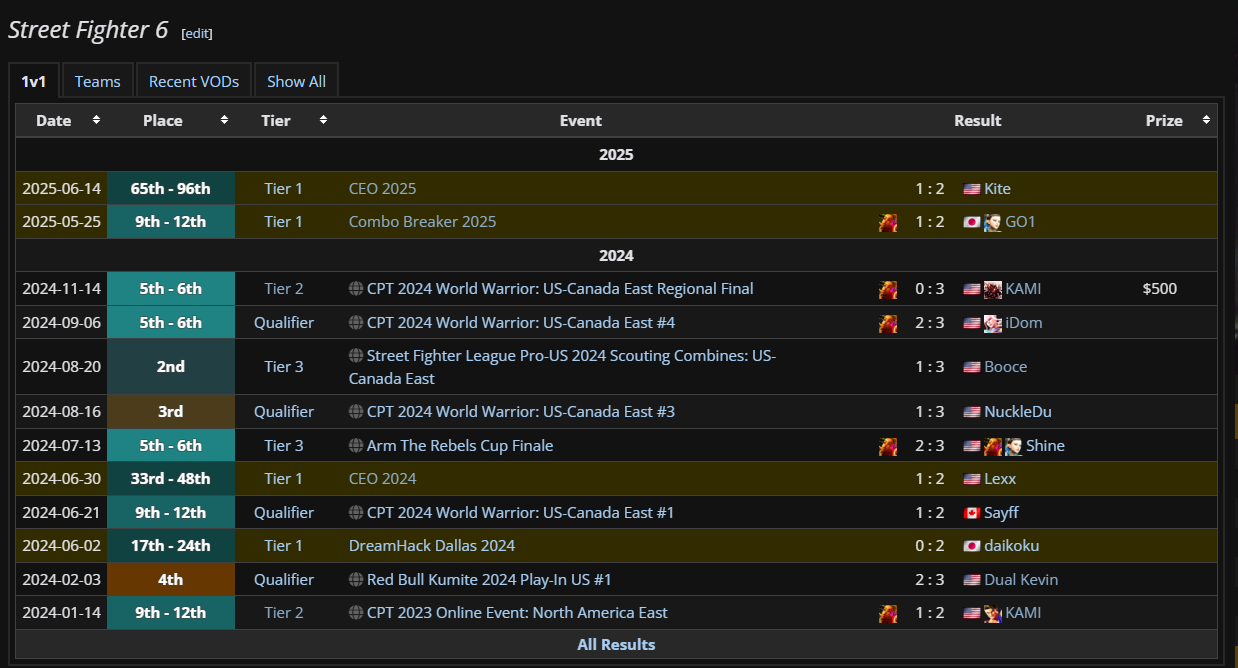Click the 4th place cell
The width and height of the screenshot is (1238, 668).
(171, 580)
